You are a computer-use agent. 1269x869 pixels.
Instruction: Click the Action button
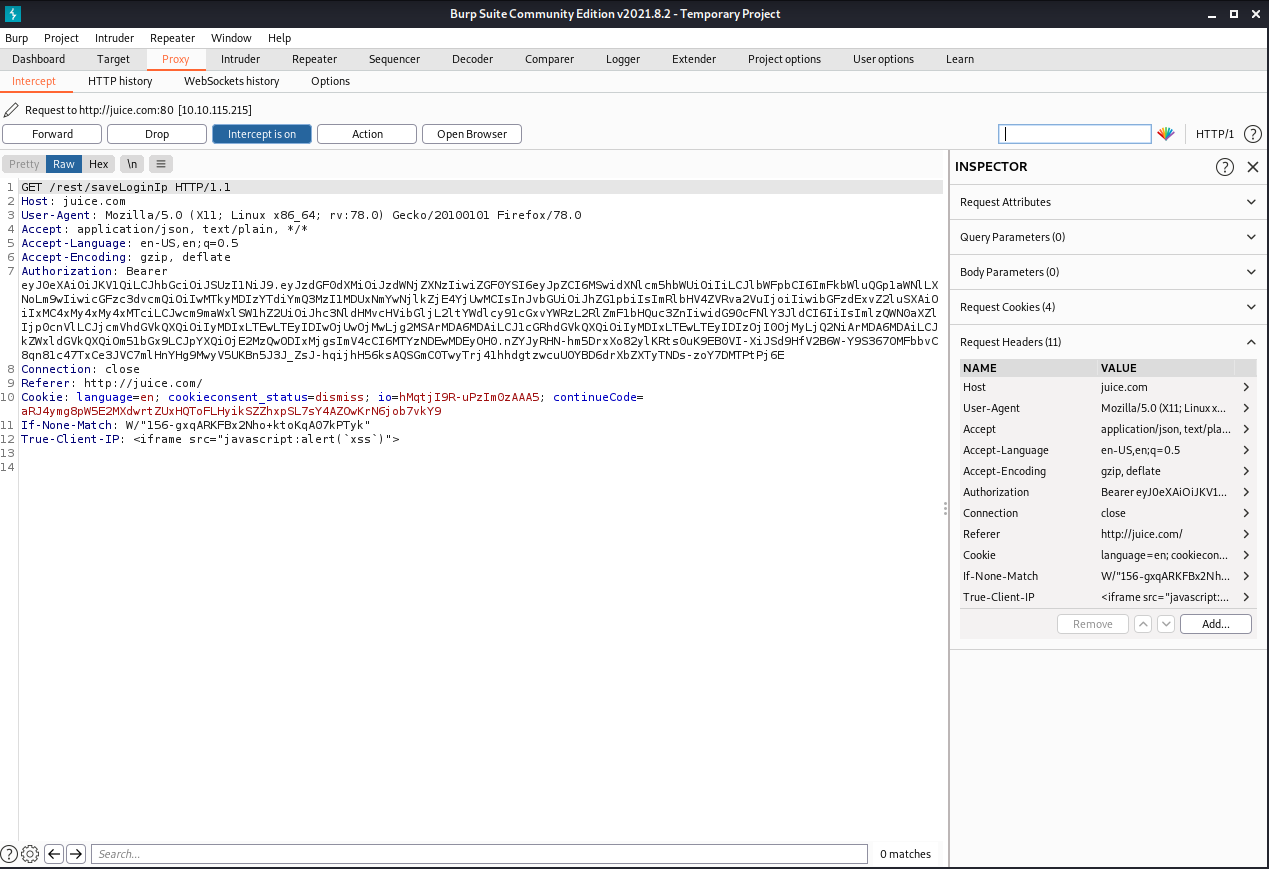(x=367, y=134)
